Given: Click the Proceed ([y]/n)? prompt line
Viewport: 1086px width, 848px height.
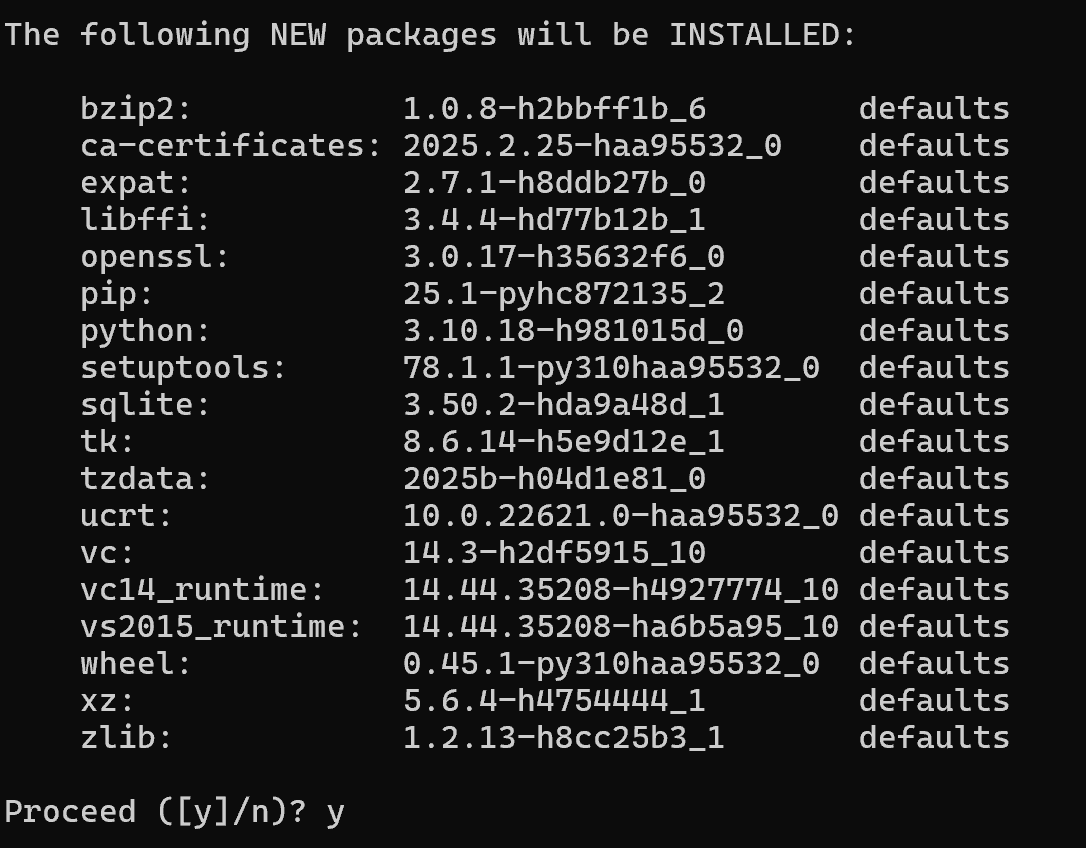Looking at the screenshot, I should pyautogui.click(x=174, y=811).
